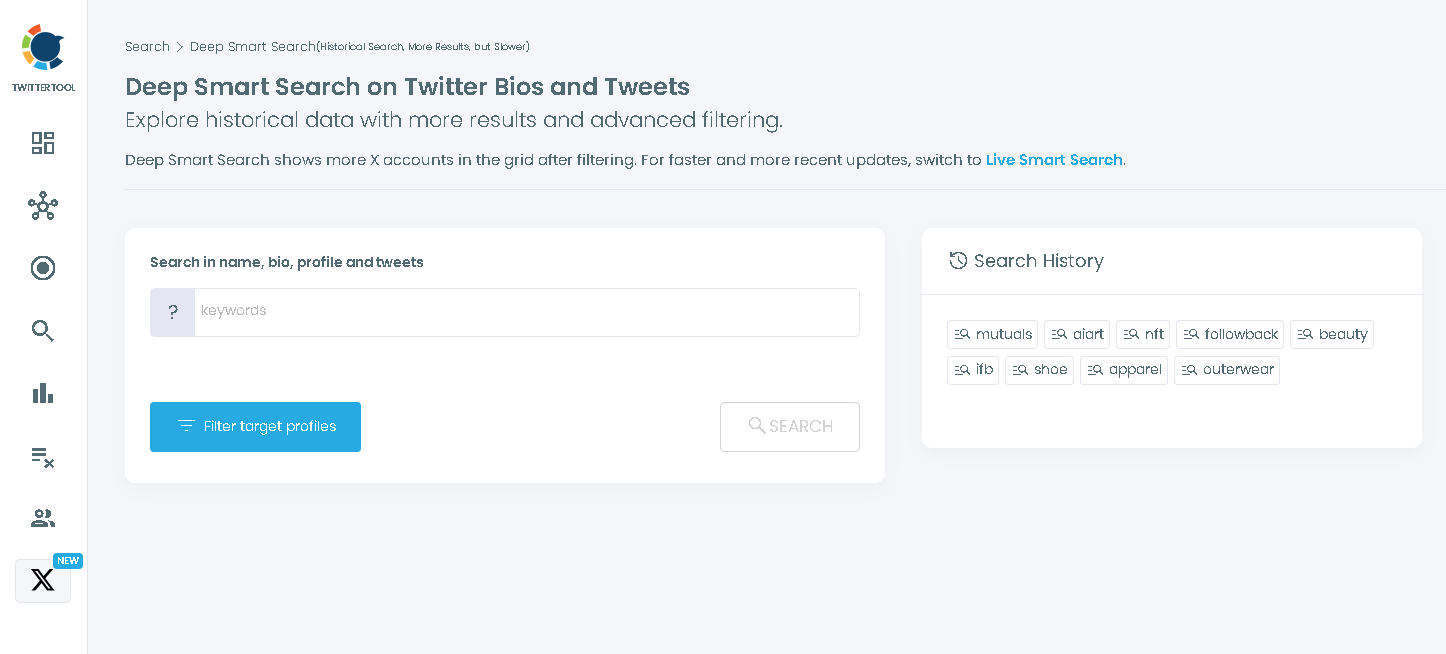Open the Live Smart Search link
The width and height of the screenshot is (1446, 654).
[1053, 159]
